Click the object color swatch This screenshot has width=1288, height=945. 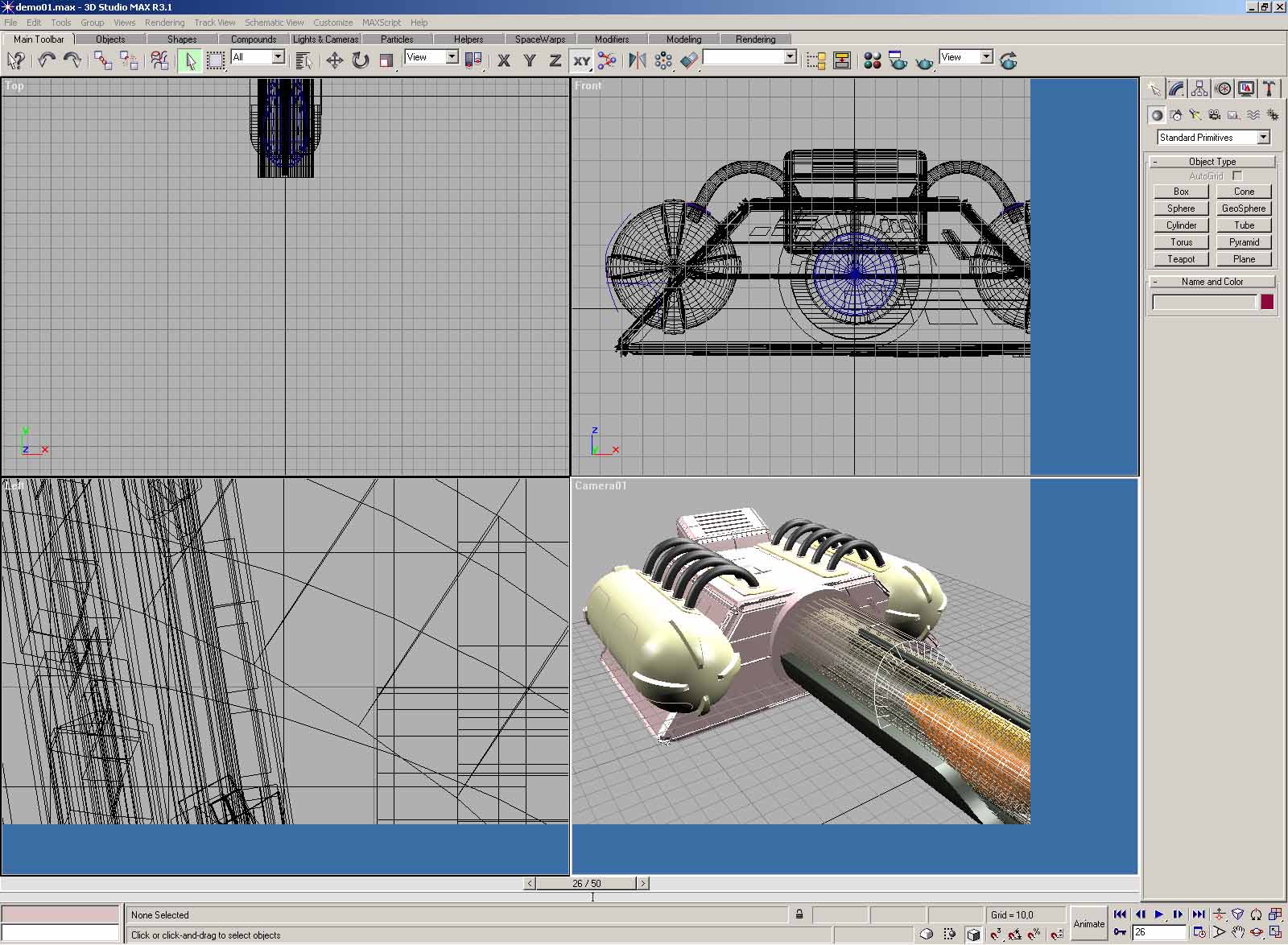(x=1267, y=302)
